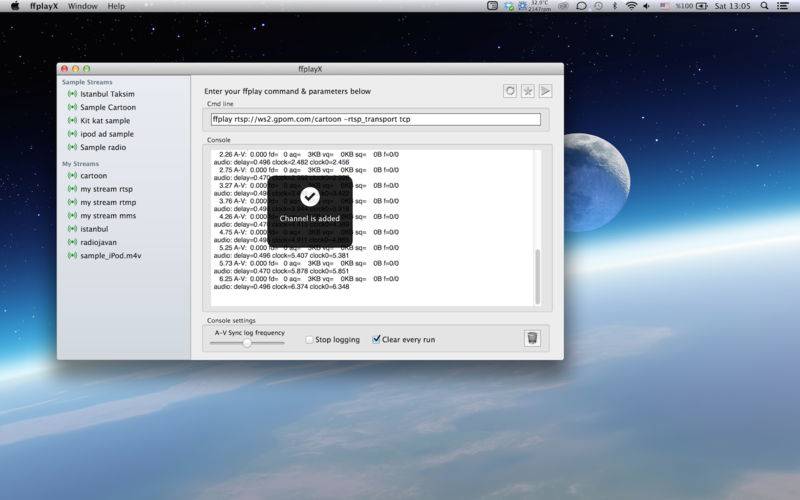Open Spotlight search in menu bar
Viewport: 800px width, 500px height.
(764, 6)
